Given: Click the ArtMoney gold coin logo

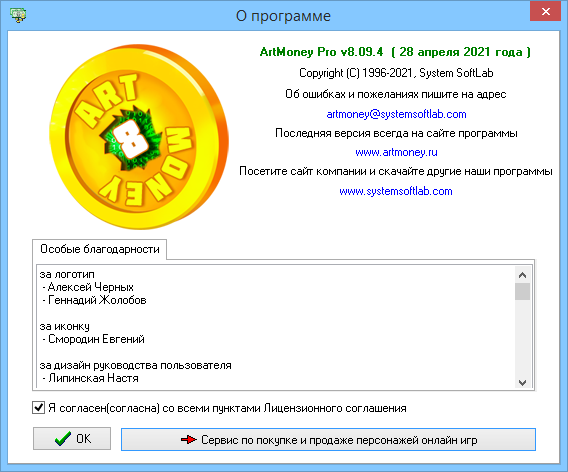Looking at the screenshot, I should coord(139,137).
